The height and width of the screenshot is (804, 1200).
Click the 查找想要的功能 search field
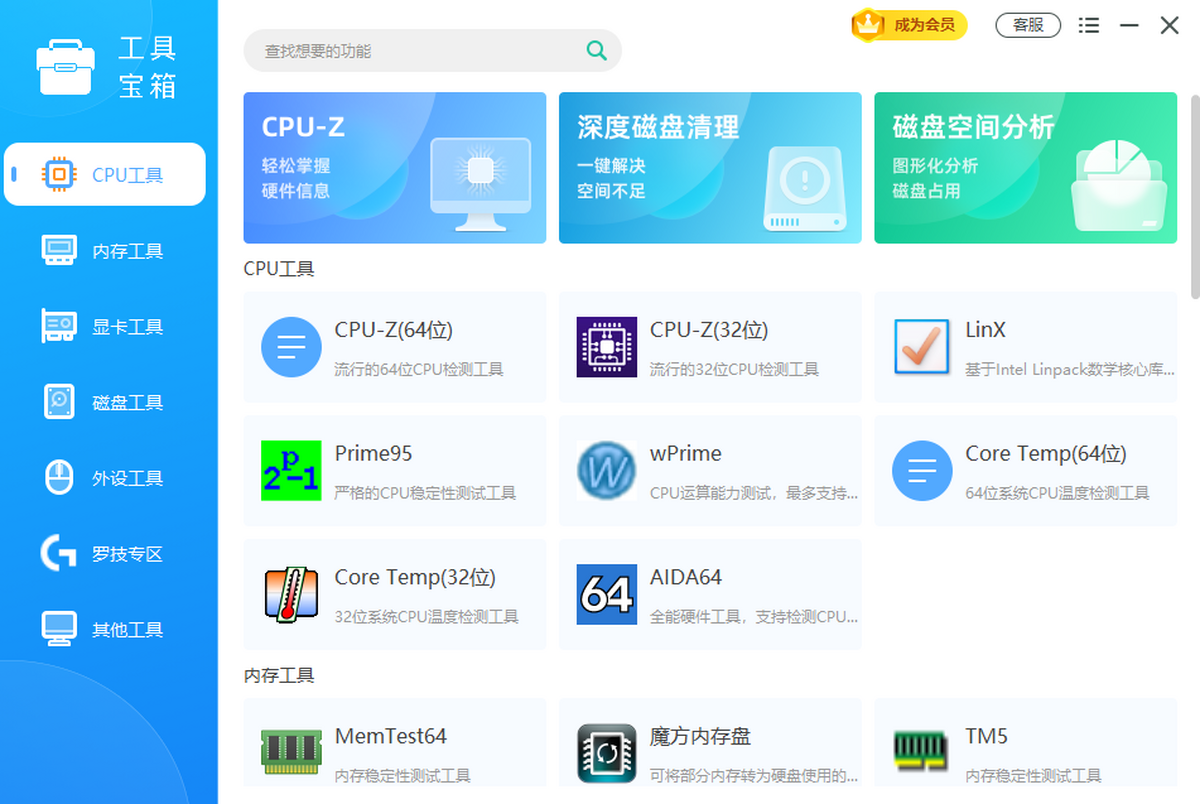click(432, 50)
